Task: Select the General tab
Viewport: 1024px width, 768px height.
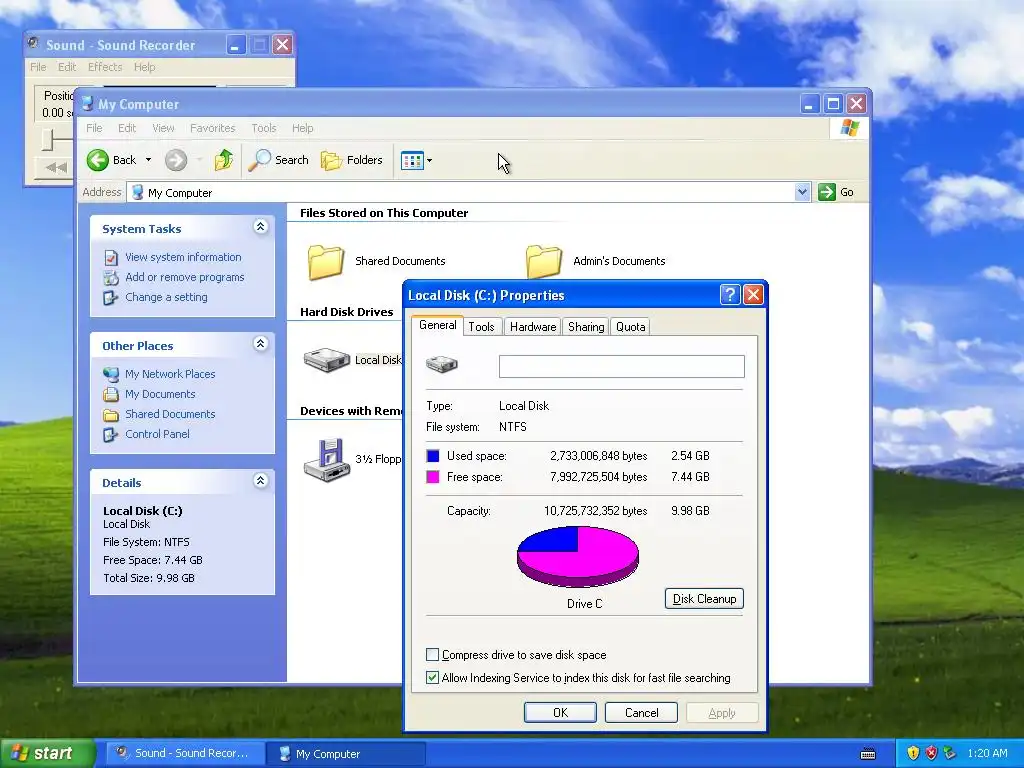Action: coord(438,325)
